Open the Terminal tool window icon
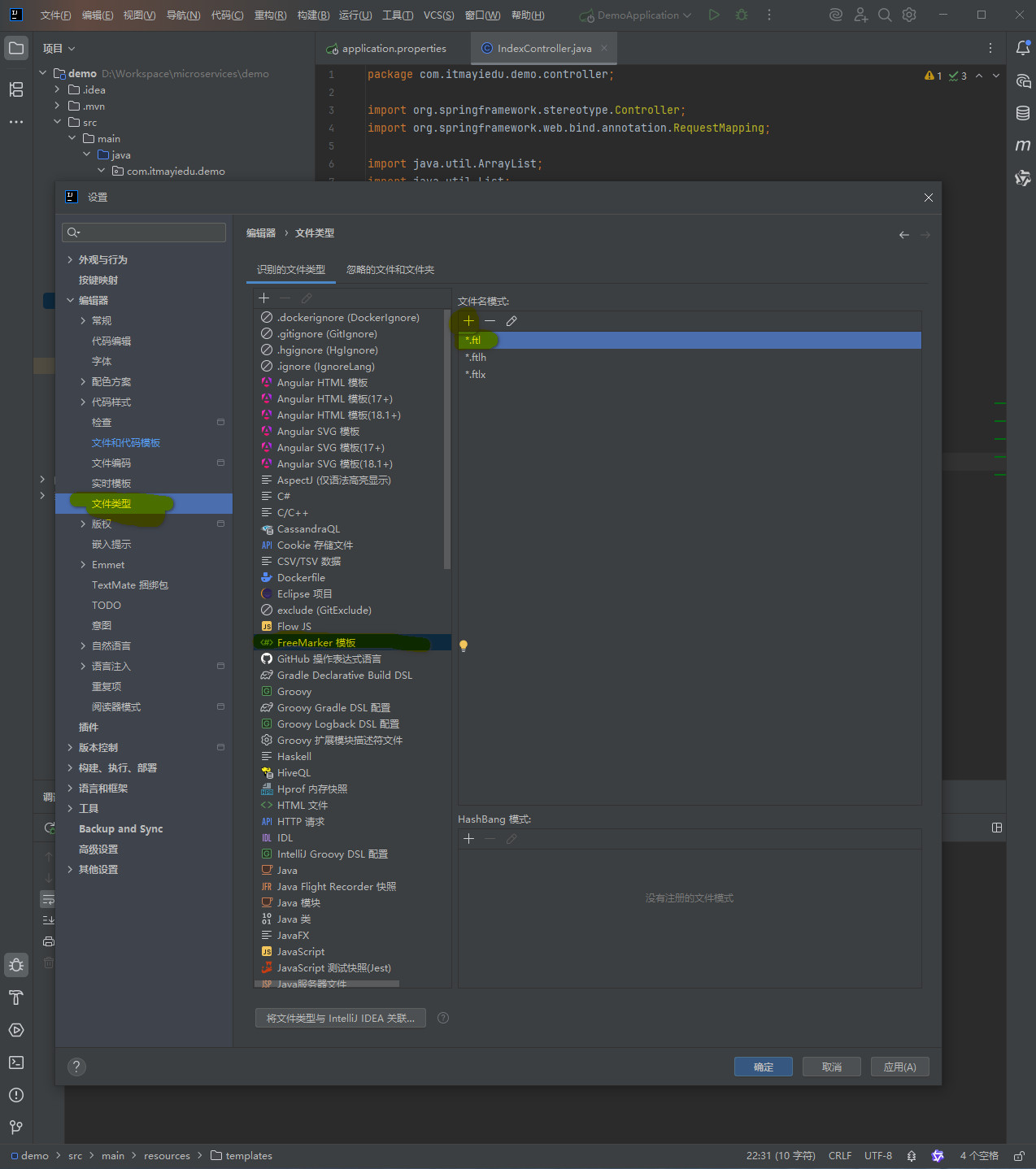The image size is (1036, 1169). 16,1063
